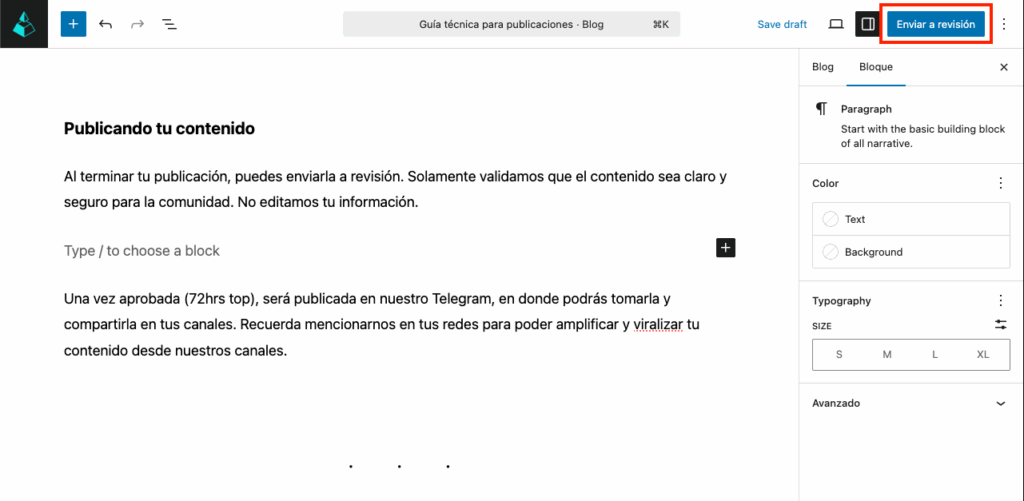1024x501 pixels.
Task: Toggle custom font size control
Action: (x=1001, y=325)
